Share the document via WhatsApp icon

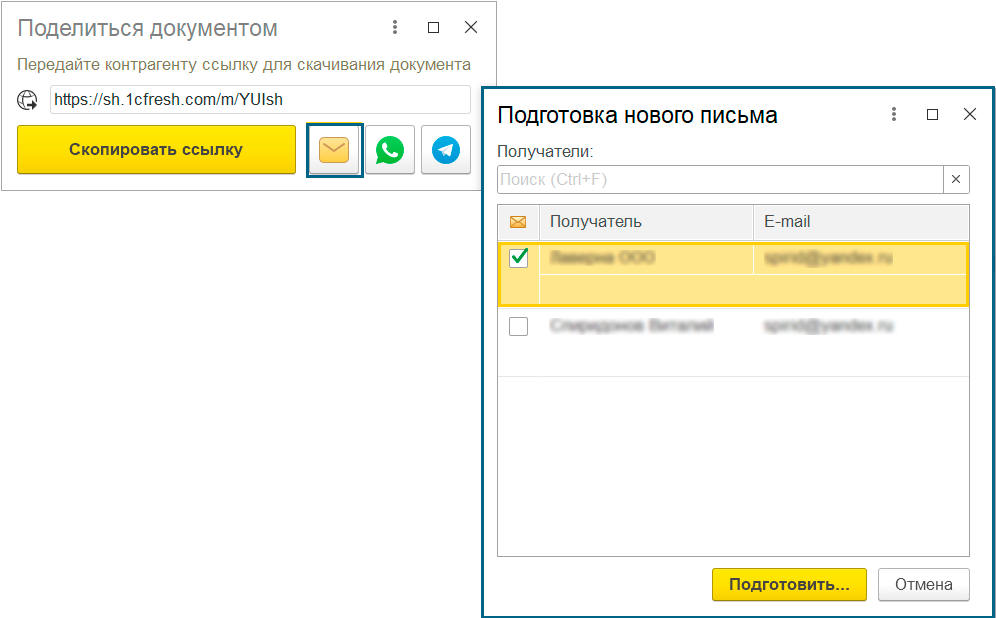click(x=390, y=149)
